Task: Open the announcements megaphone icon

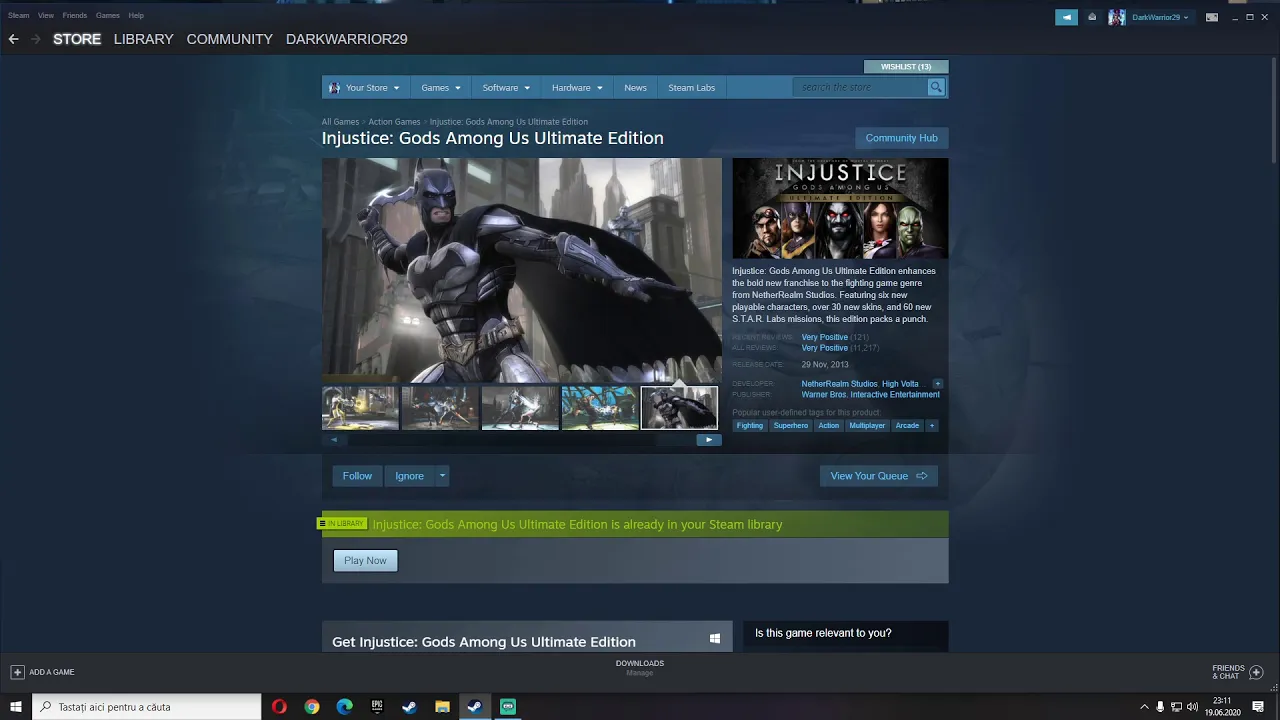Action: click(x=1066, y=17)
